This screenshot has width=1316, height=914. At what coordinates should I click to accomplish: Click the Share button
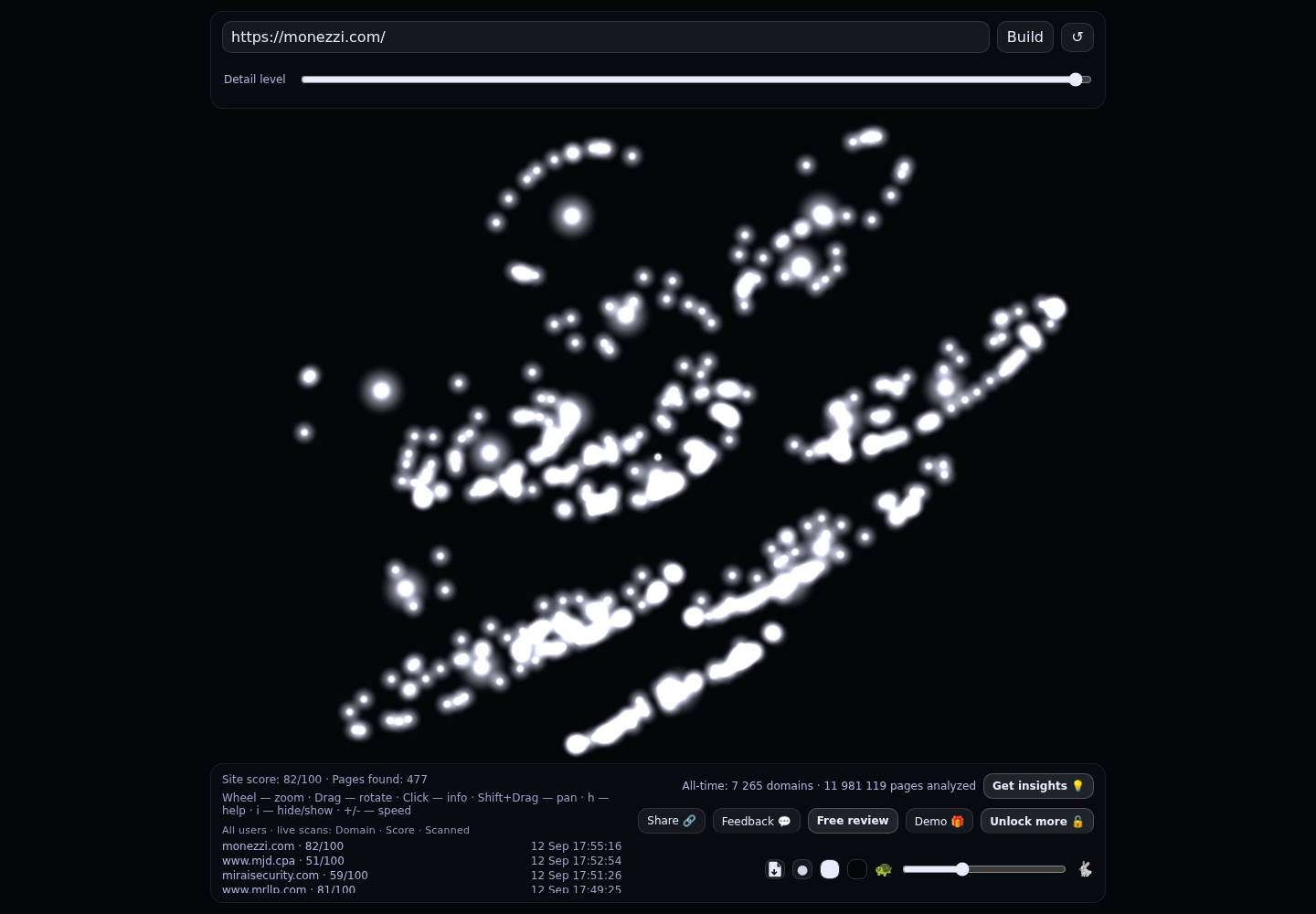tap(672, 821)
